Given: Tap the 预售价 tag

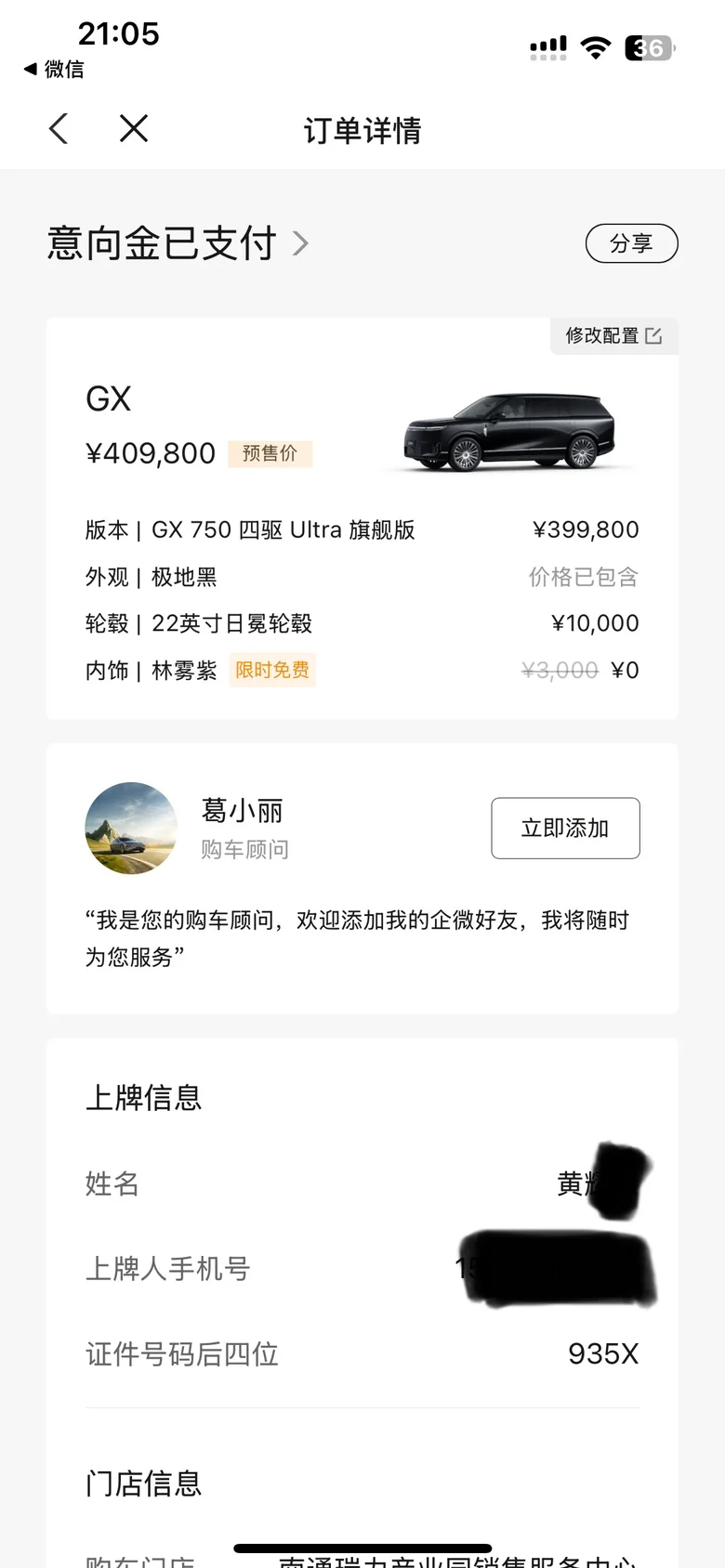Looking at the screenshot, I should (270, 453).
